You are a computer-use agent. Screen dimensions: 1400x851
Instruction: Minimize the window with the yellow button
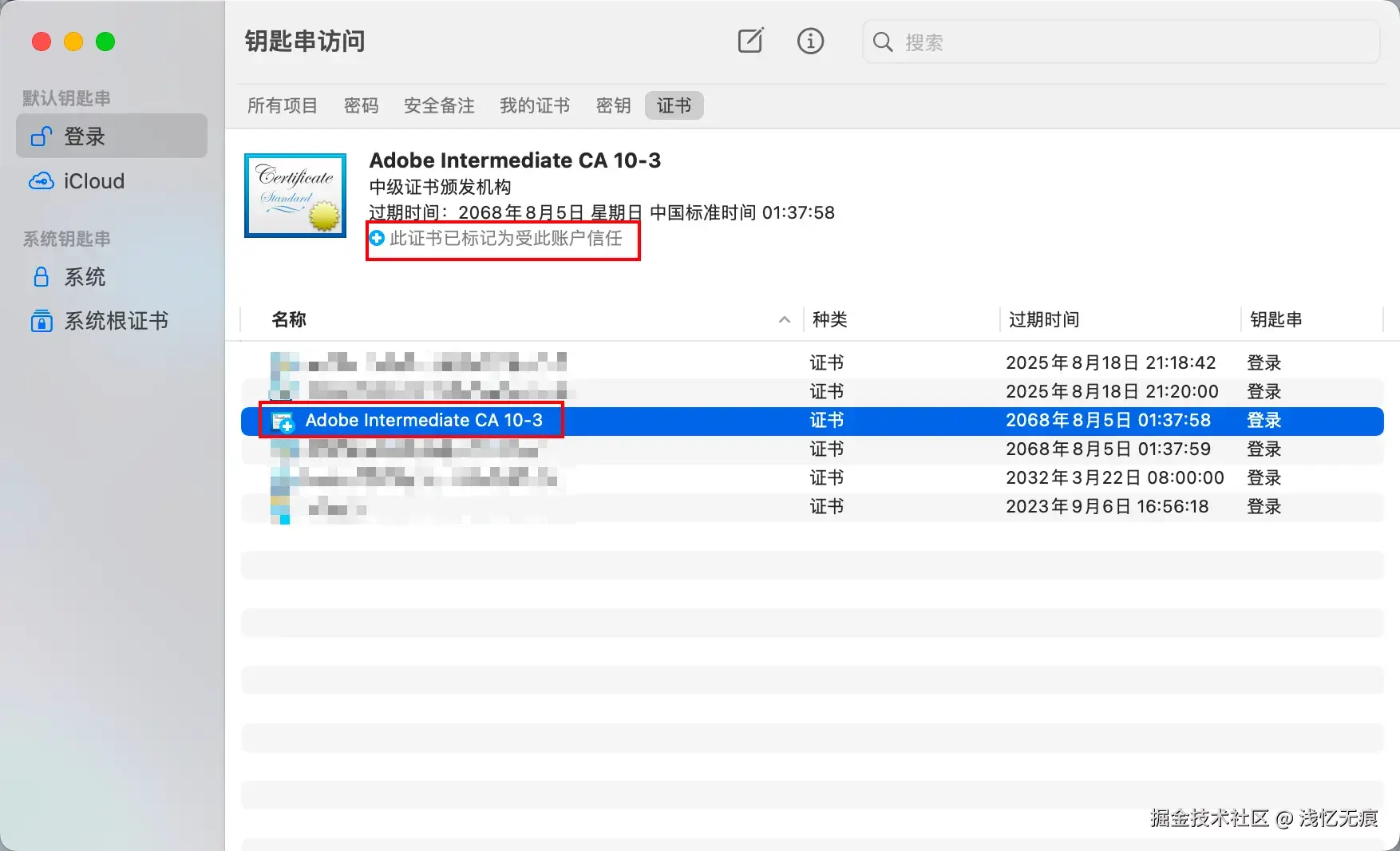coord(73,42)
